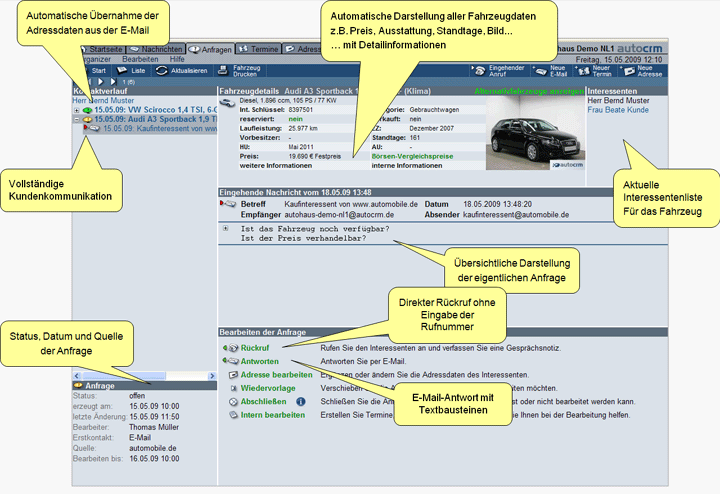Open the Bearbeiten menu
Image resolution: width=720 pixels, height=494 pixels.
tap(140, 59)
